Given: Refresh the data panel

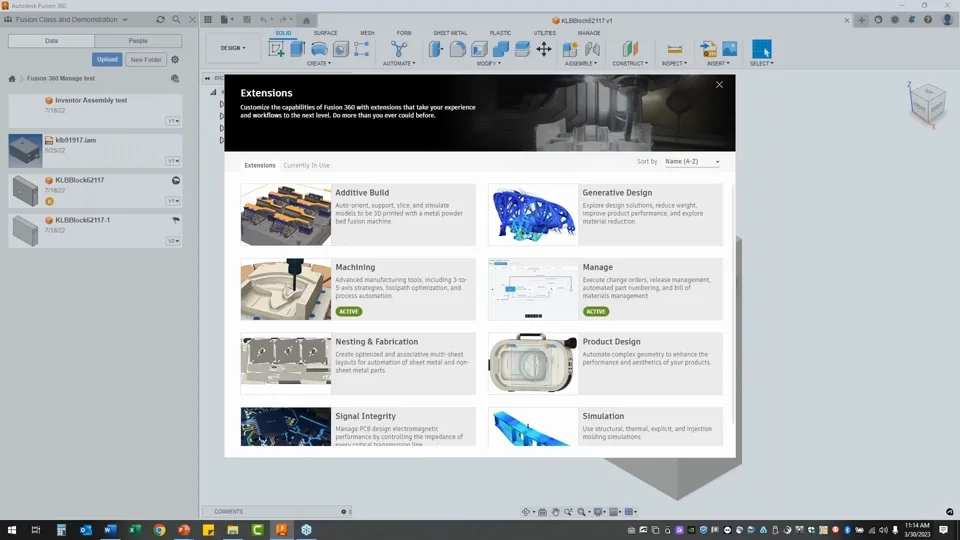Looking at the screenshot, I should click(x=160, y=20).
